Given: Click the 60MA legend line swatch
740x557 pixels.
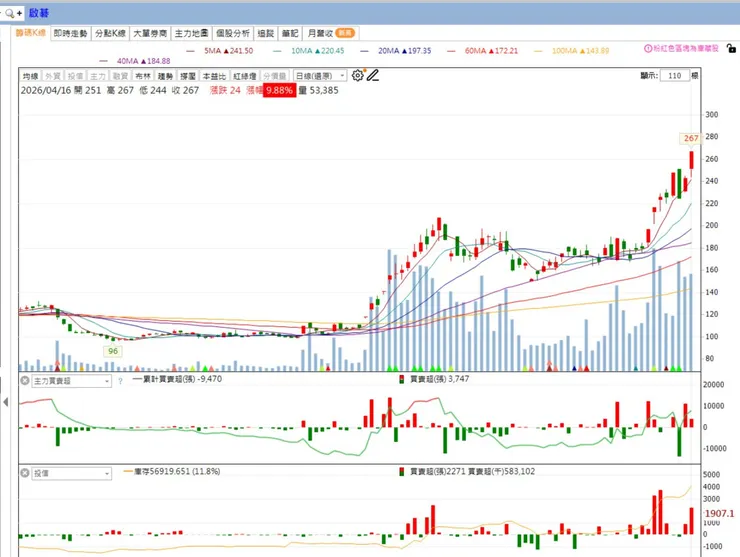Looking at the screenshot, I should 451,51.
